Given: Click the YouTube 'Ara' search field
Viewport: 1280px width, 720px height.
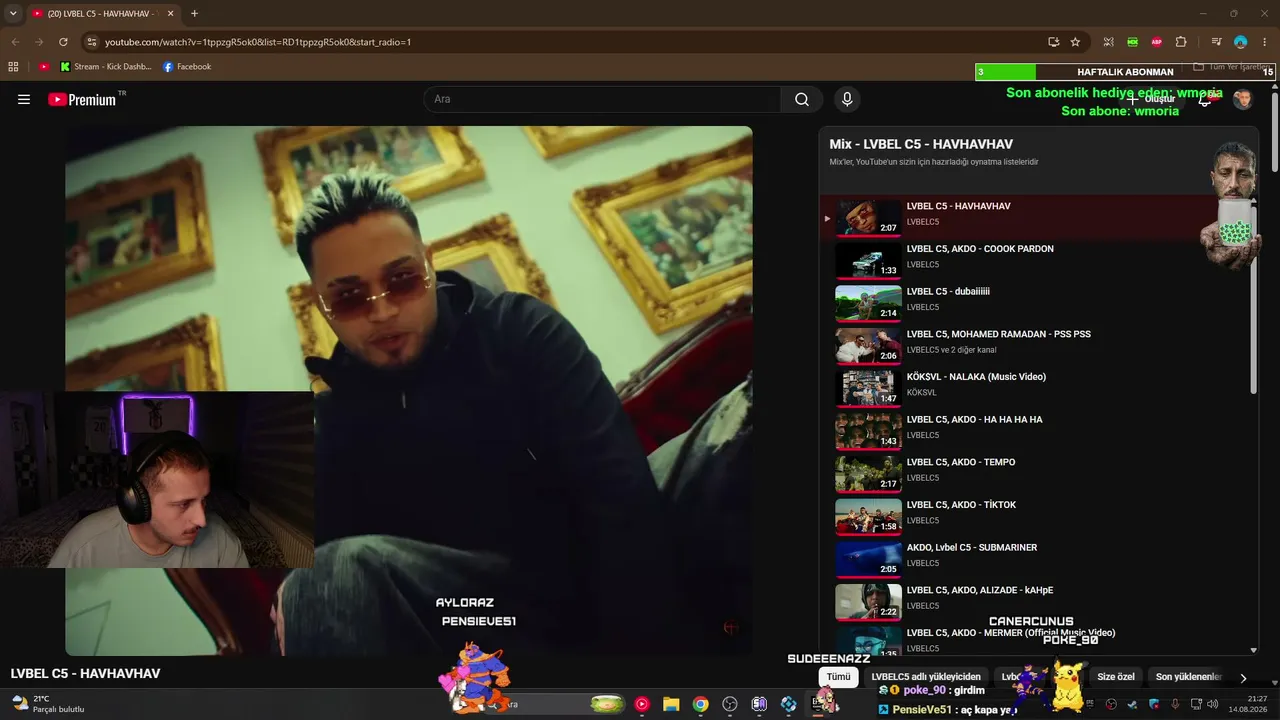Looking at the screenshot, I should (x=603, y=99).
